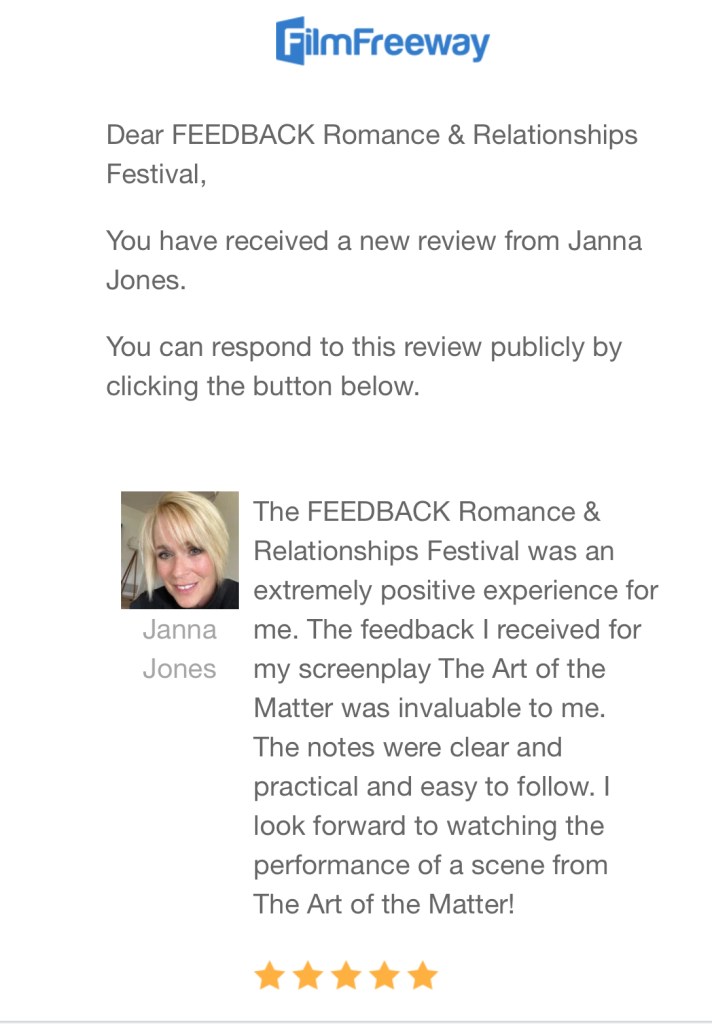
Task: Click the "performance of a scene from" line
Action: pos(430,865)
